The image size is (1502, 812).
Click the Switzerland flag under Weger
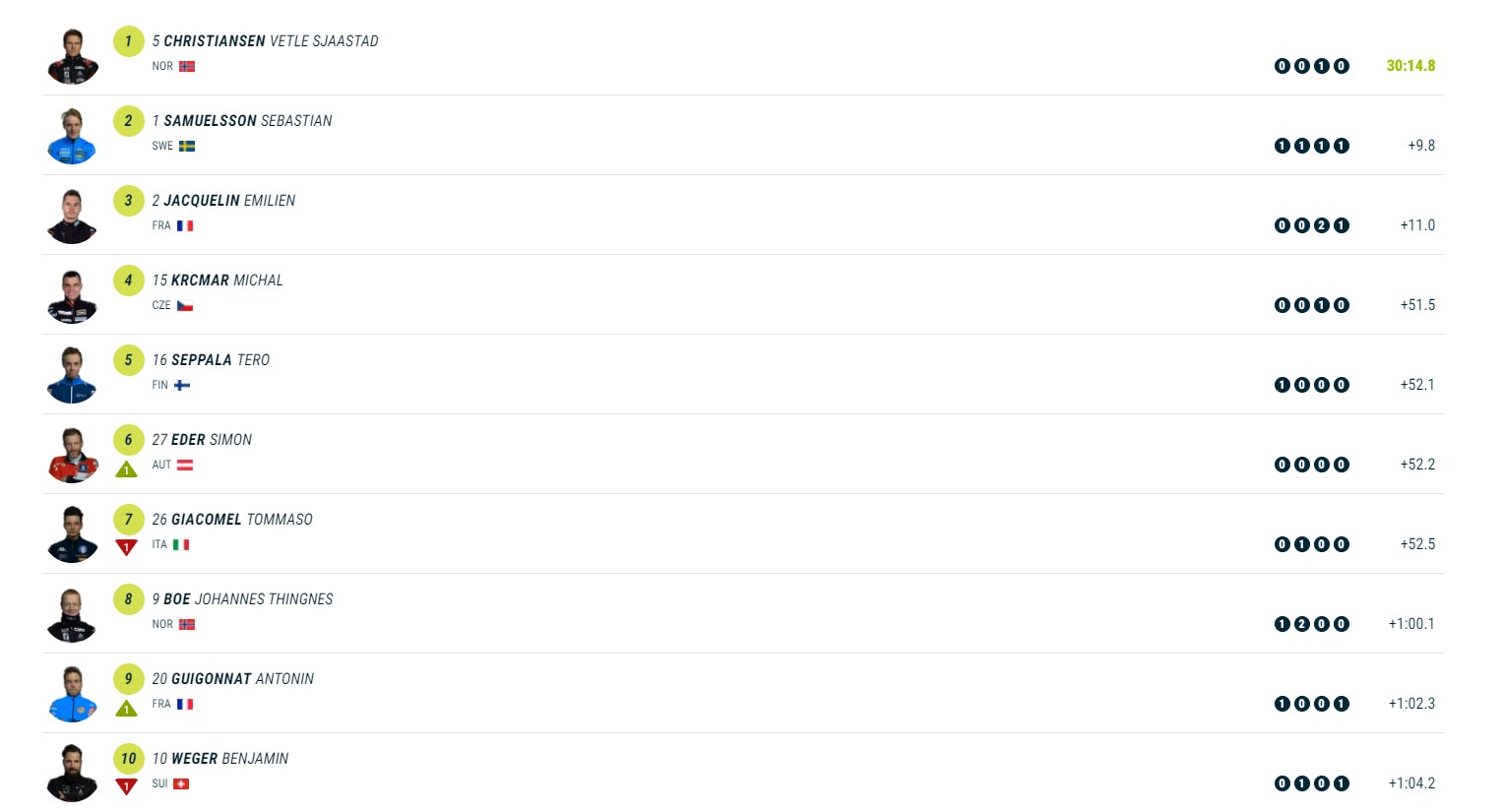[x=181, y=784]
